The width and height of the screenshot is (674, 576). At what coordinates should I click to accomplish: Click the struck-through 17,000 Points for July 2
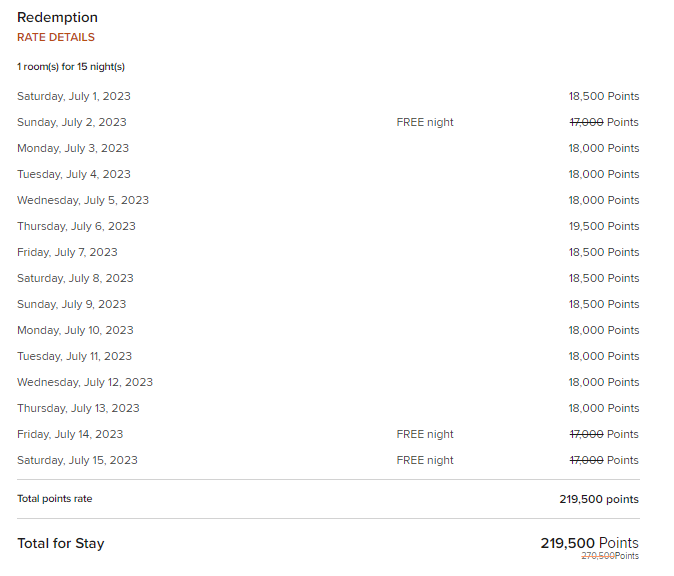[604, 123]
